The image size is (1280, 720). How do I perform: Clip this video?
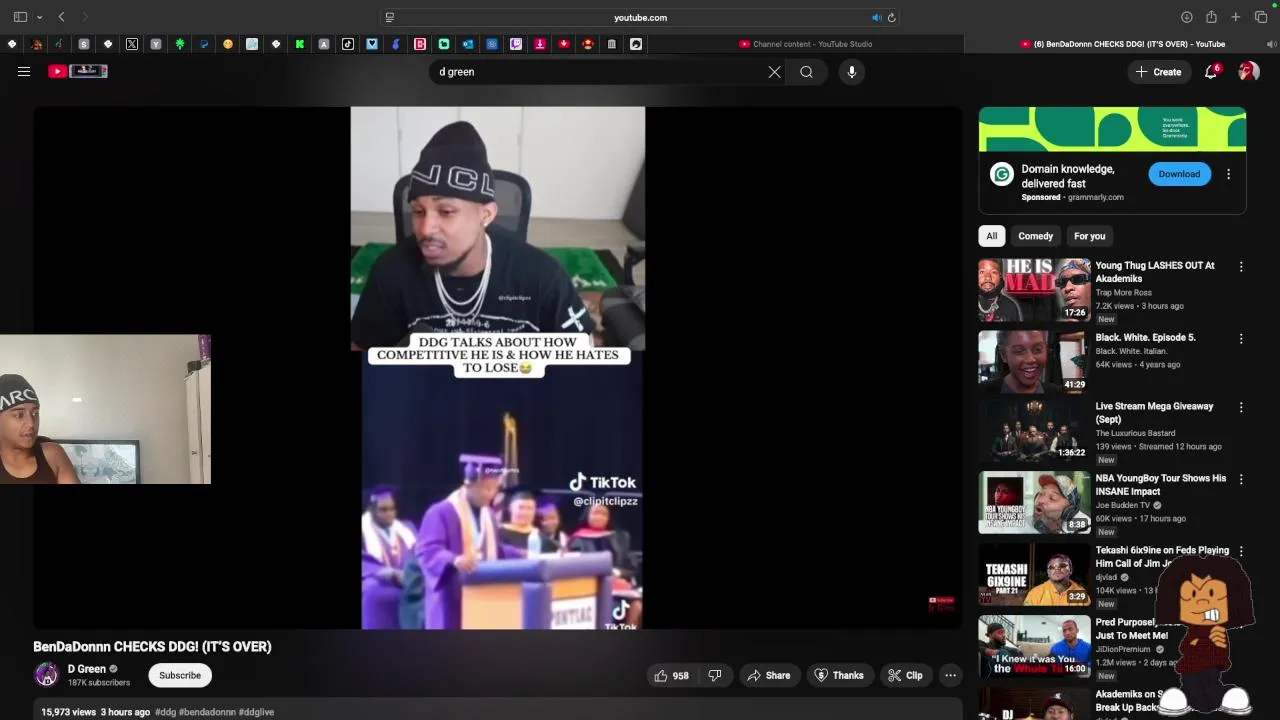coord(905,675)
